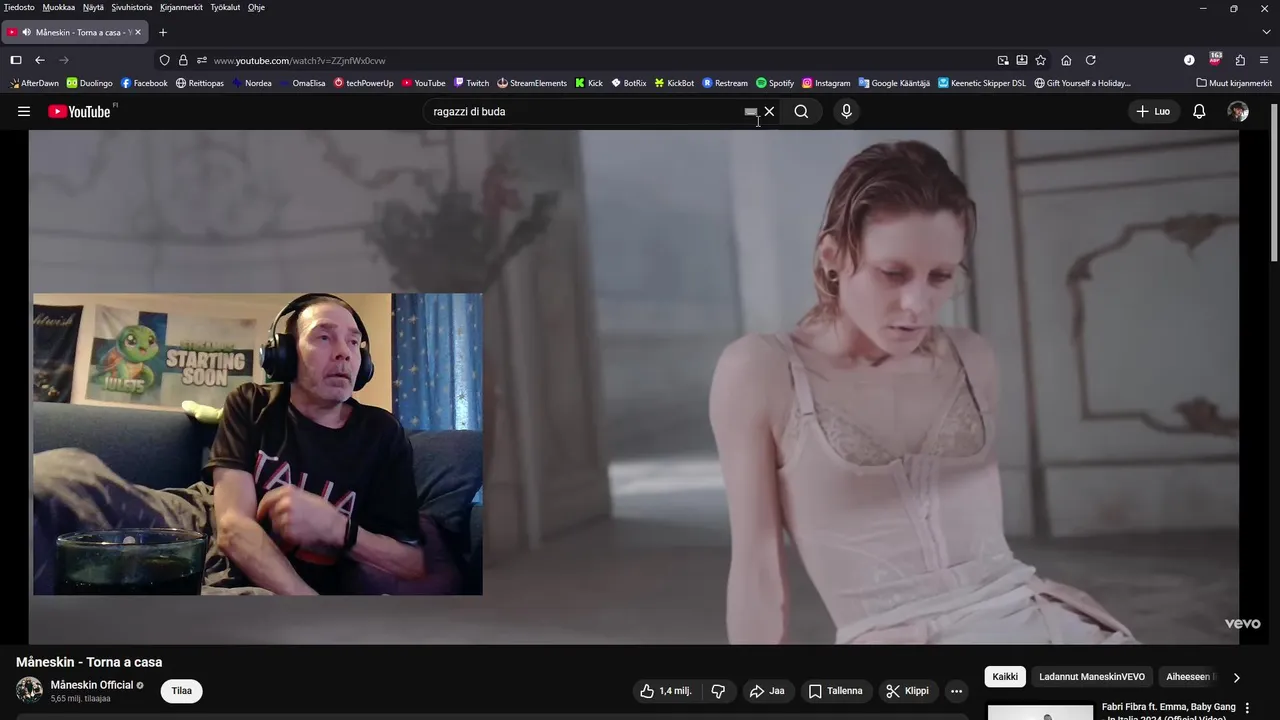Show more filter chips with right chevron
1280x720 pixels.
[1236, 677]
